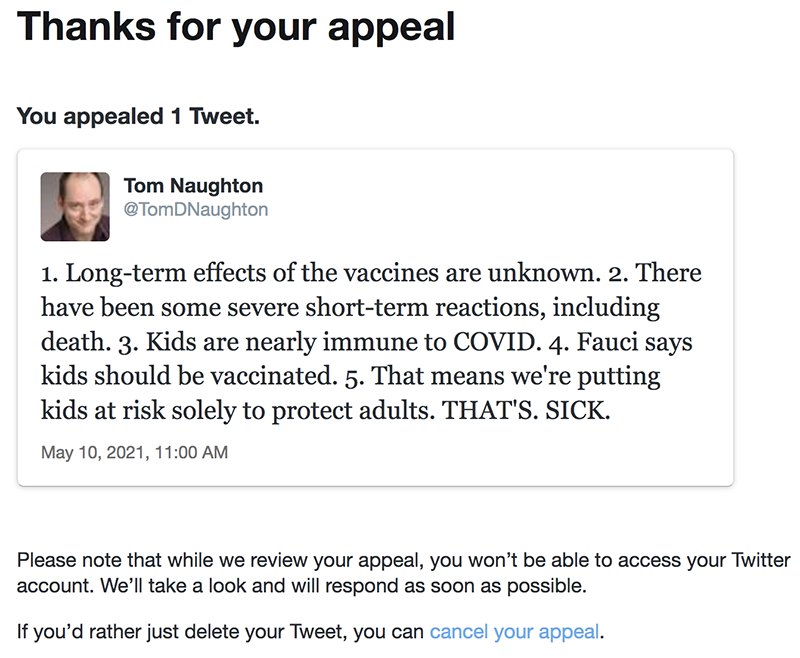800x658 pixels.
Task: Click the Thanks for your appeal heading
Action: click(236, 27)
